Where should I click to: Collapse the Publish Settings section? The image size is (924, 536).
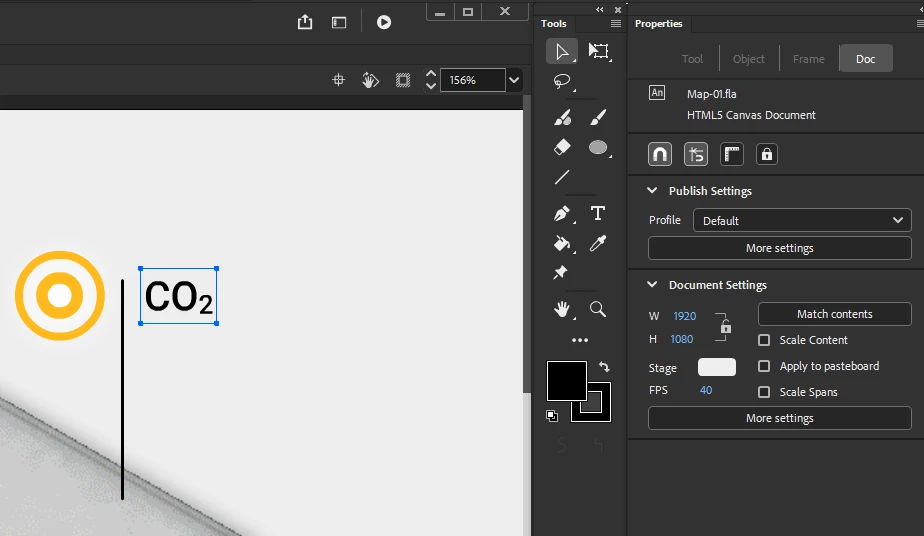652,190
